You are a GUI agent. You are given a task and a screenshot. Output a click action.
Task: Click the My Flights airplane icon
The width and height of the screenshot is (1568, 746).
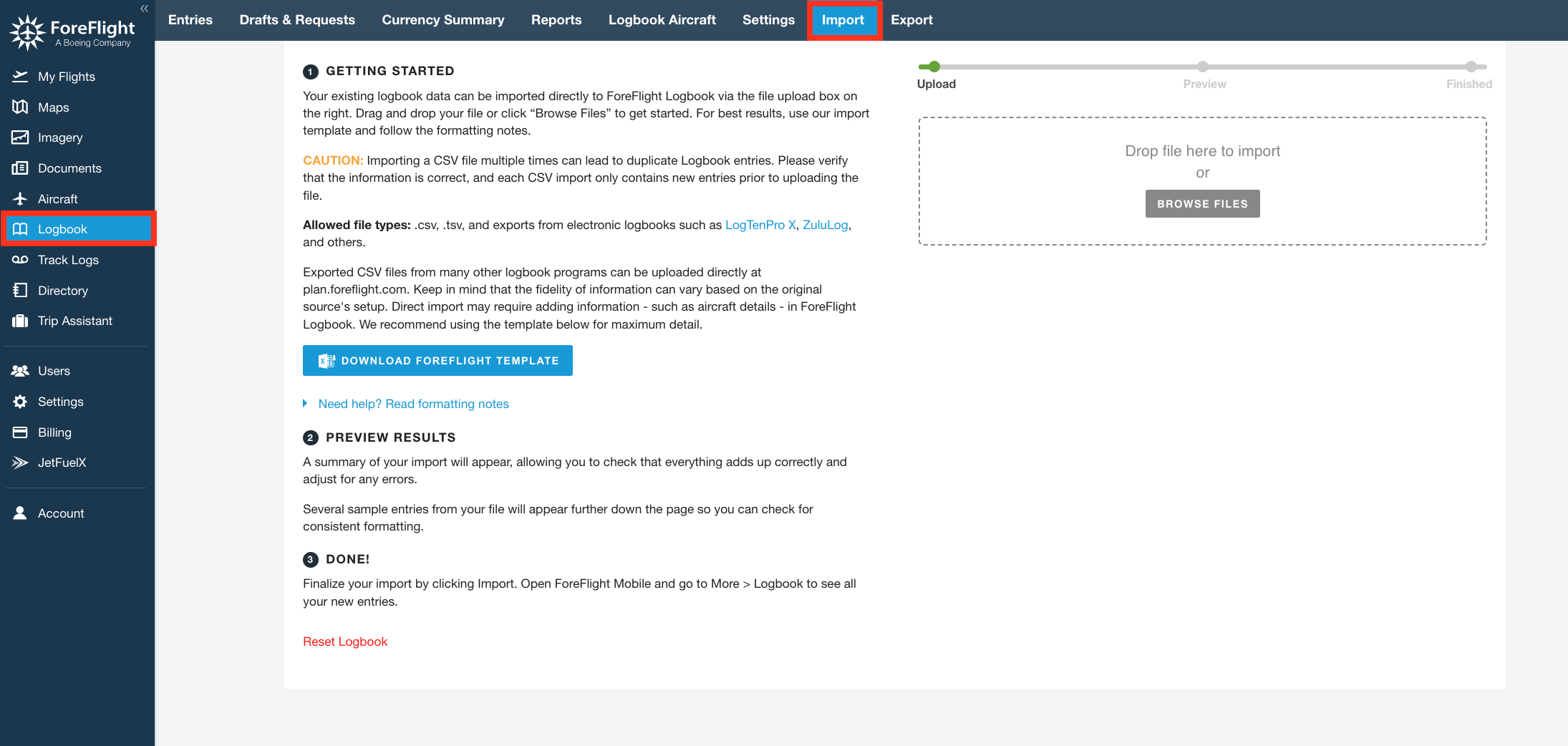[20, 77]
